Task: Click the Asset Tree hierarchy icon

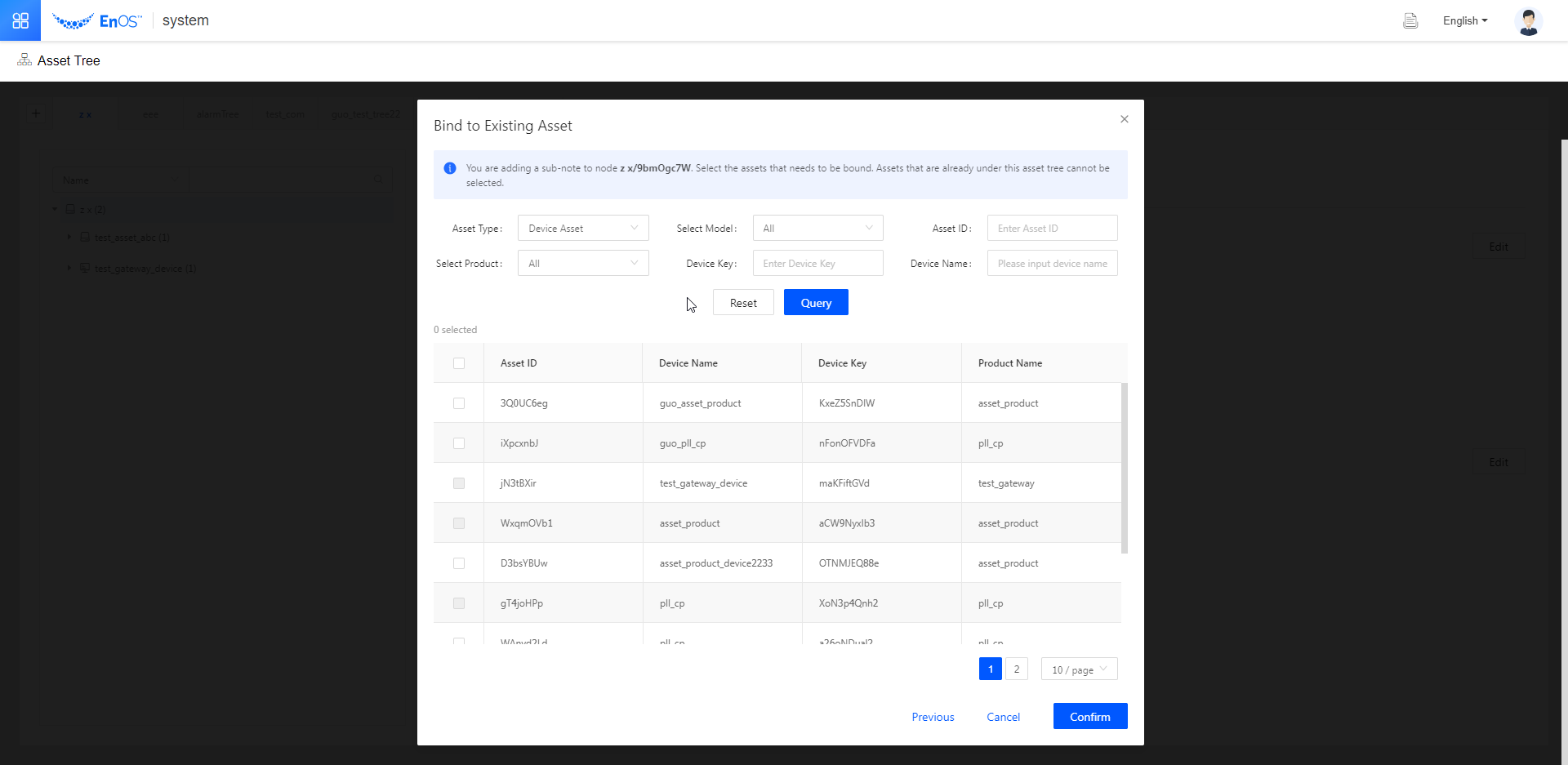Action: click(24, 60)
